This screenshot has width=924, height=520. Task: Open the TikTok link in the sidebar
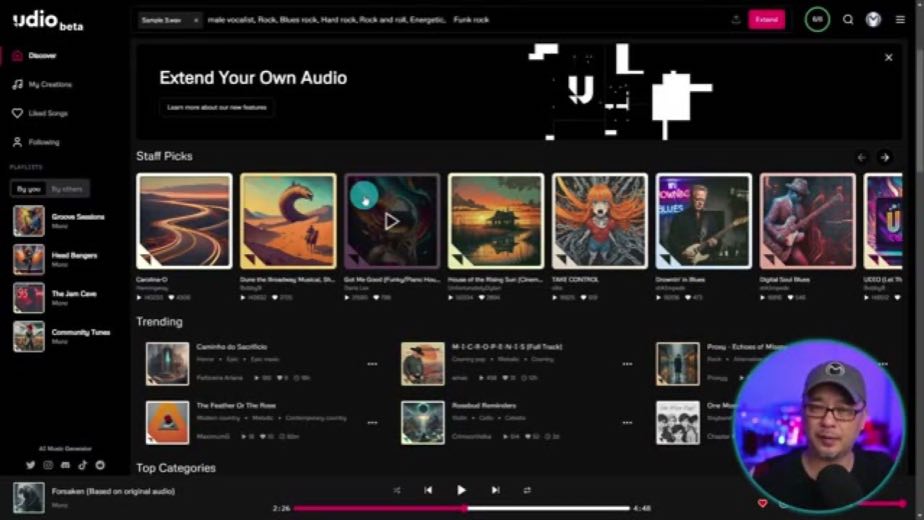[x=82, y=465]
